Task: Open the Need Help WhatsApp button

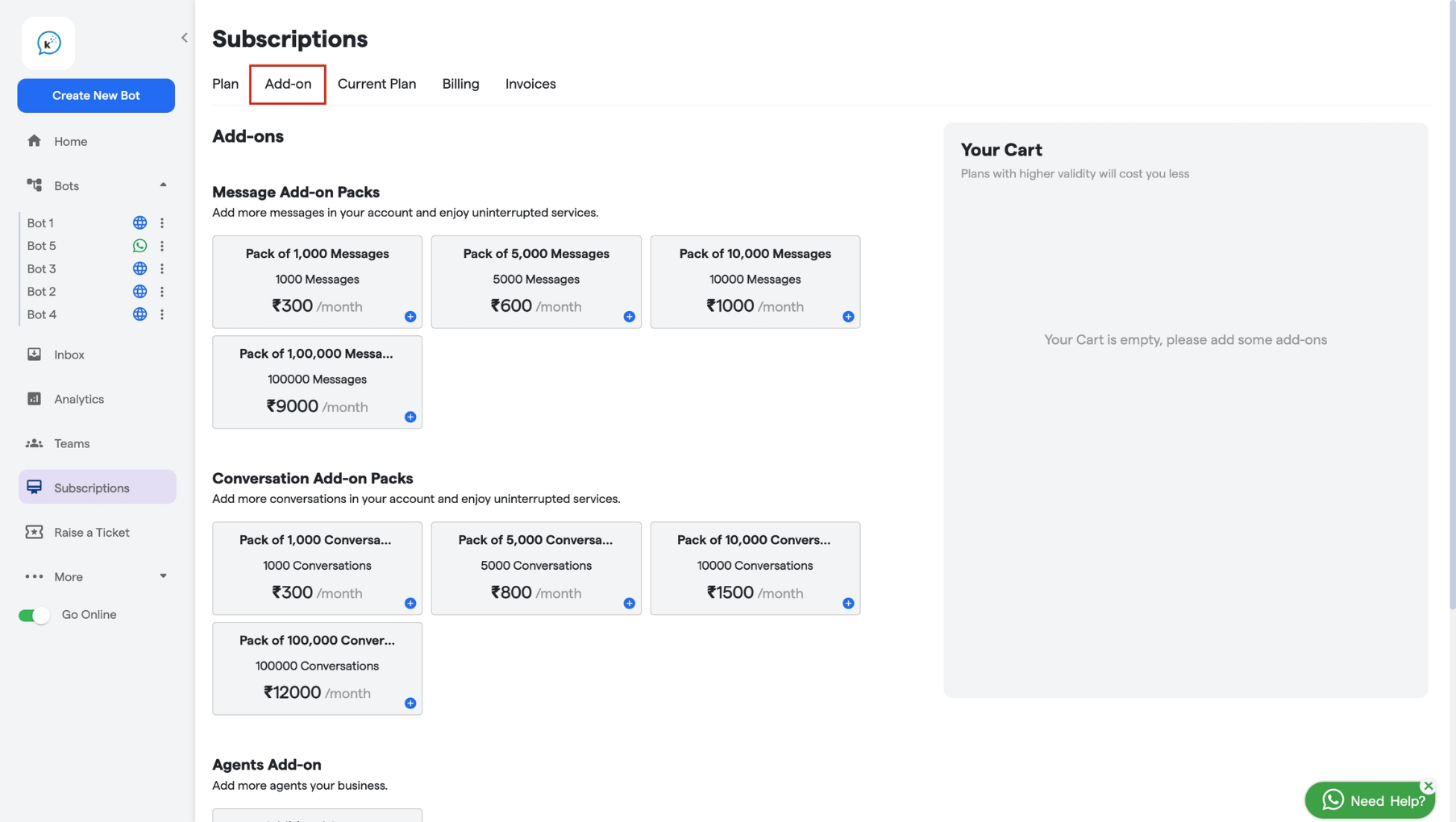Action: click(1370, 800)
